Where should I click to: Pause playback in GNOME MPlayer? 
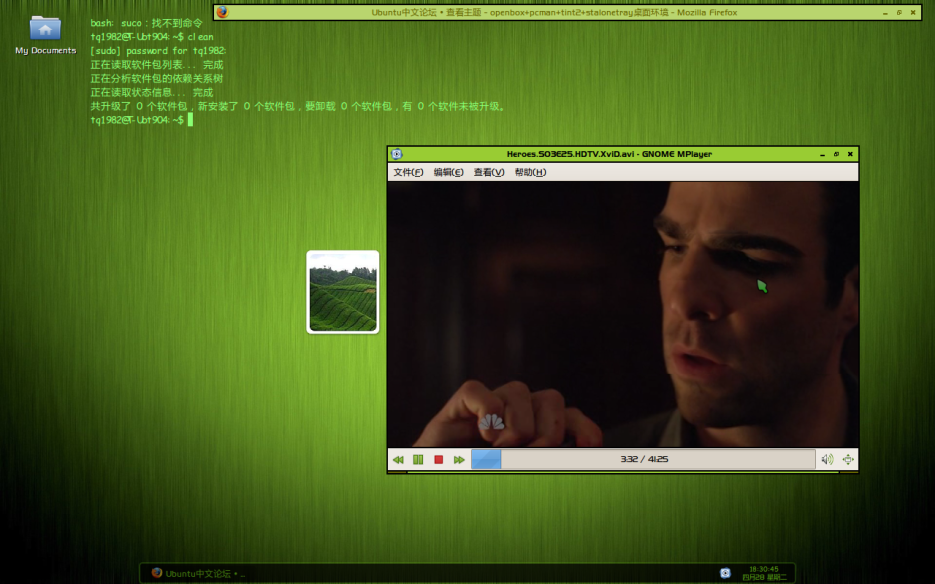pyautogui.click(x=418, y=459)
